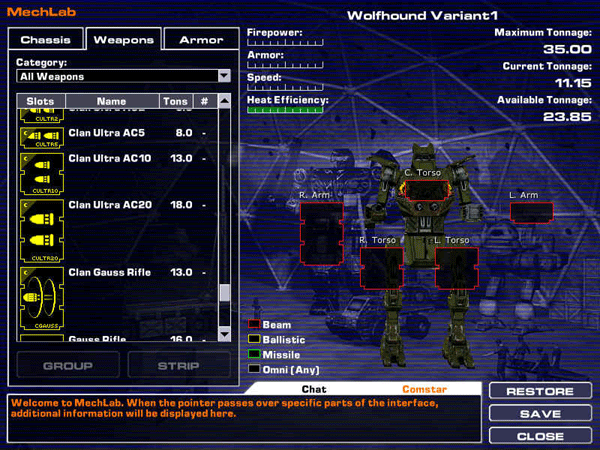Switch to the Weapons tab
Image resolution: width=600 pixels, height=450 pixels.
(123, 39)
